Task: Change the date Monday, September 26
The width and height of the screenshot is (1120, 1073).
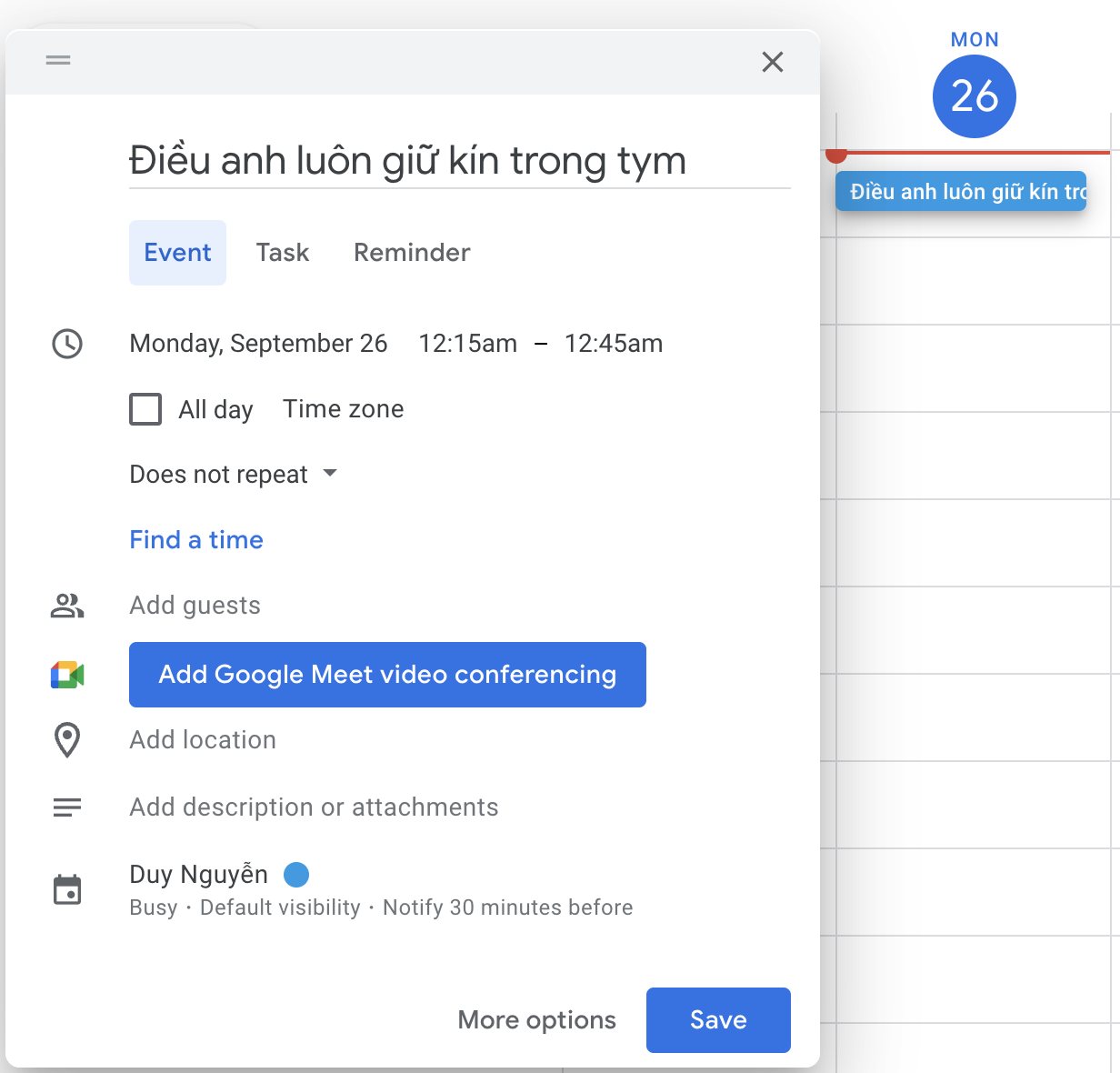Action: 259,344
